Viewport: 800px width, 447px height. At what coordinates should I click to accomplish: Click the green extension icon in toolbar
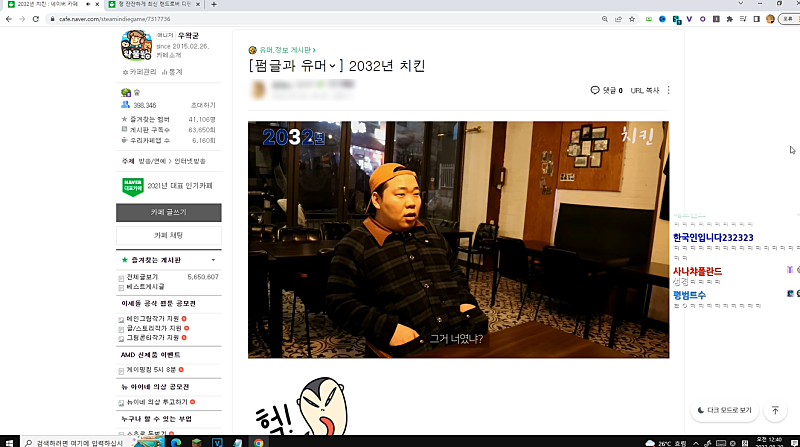point(648,19)
